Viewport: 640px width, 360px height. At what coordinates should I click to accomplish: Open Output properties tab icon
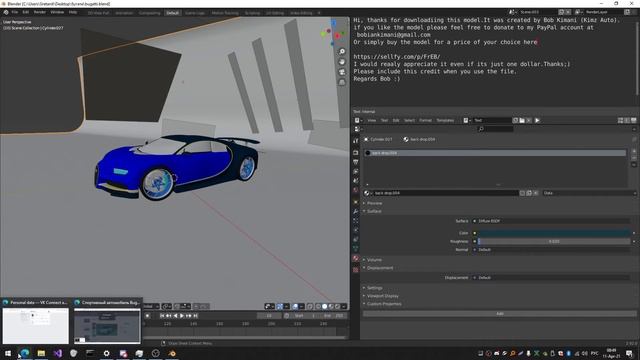[356, 162]
